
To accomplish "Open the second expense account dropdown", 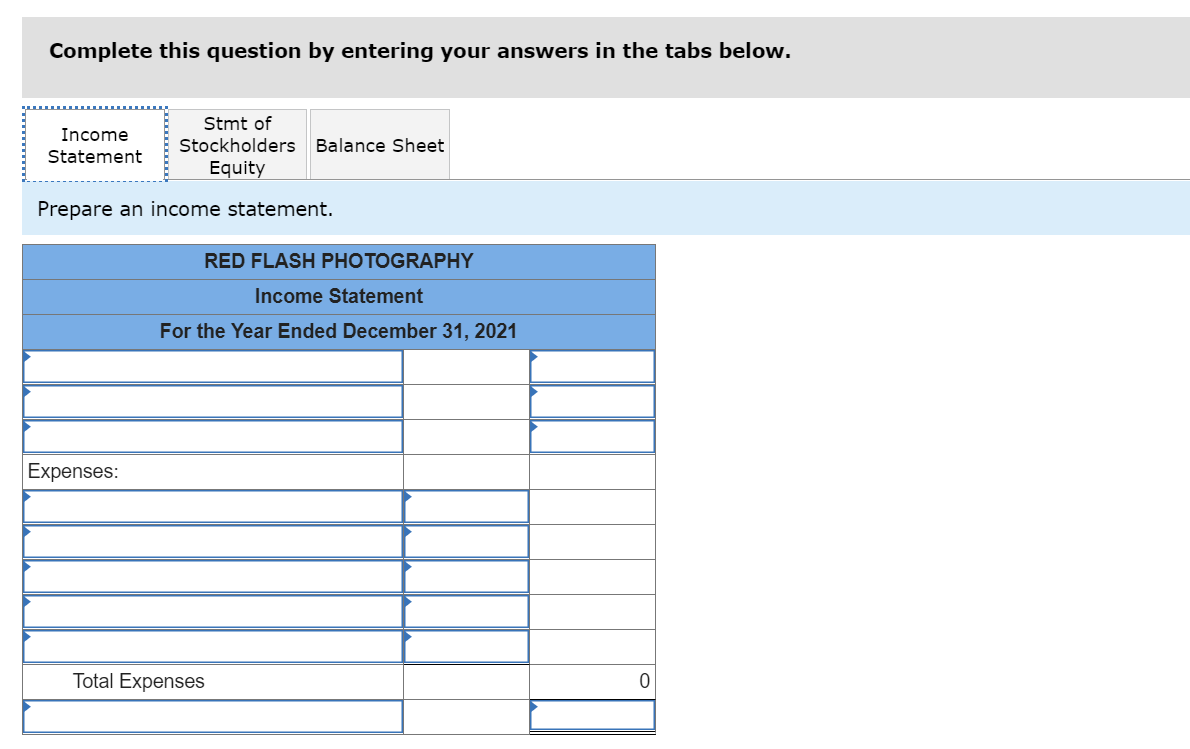I will click(212, 541).
